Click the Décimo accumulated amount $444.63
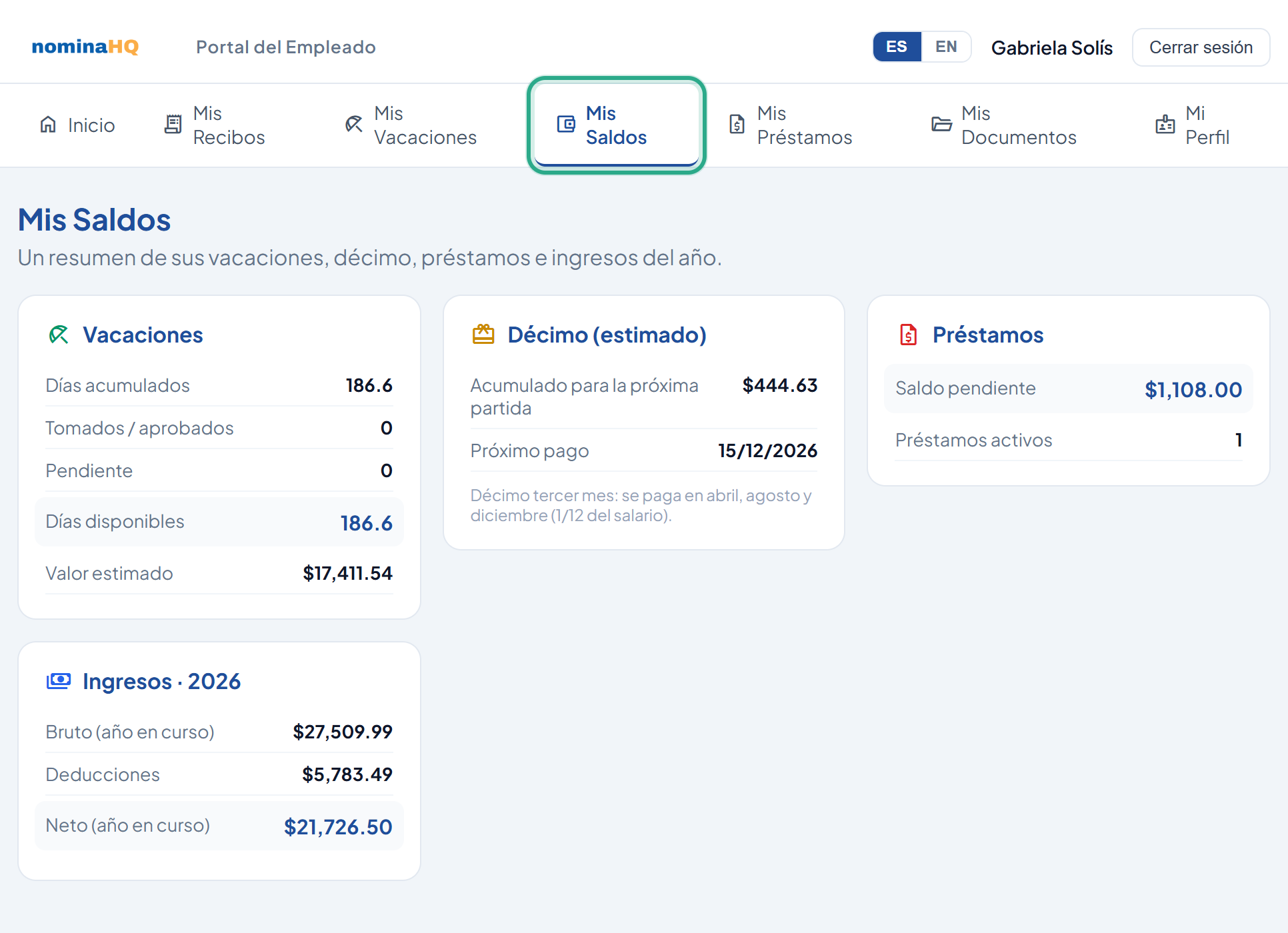The image size is (1288, 933). [x=780, y=385]
